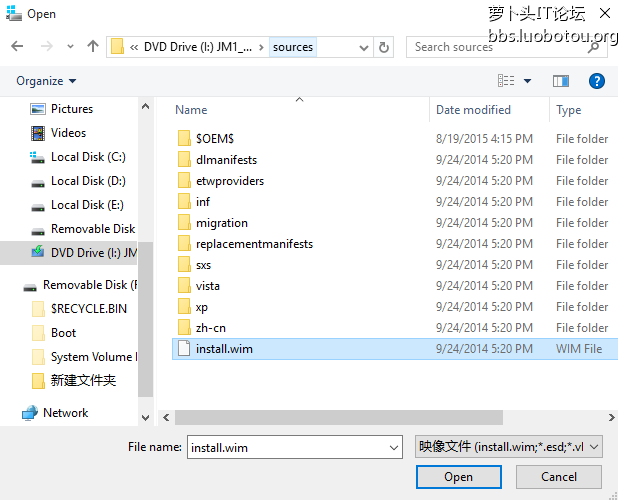Open the Network location in sidebar
This screenshot has width=618, height=500.
tap(65, 413)
